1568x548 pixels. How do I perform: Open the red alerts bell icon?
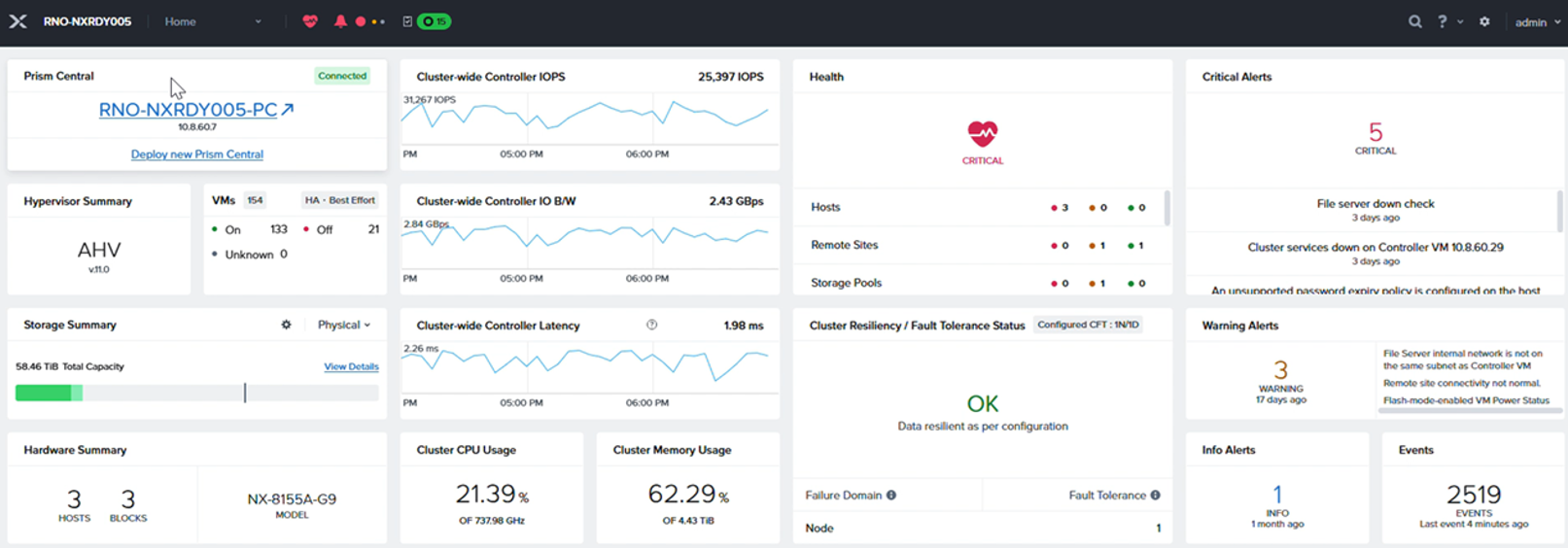340,21
